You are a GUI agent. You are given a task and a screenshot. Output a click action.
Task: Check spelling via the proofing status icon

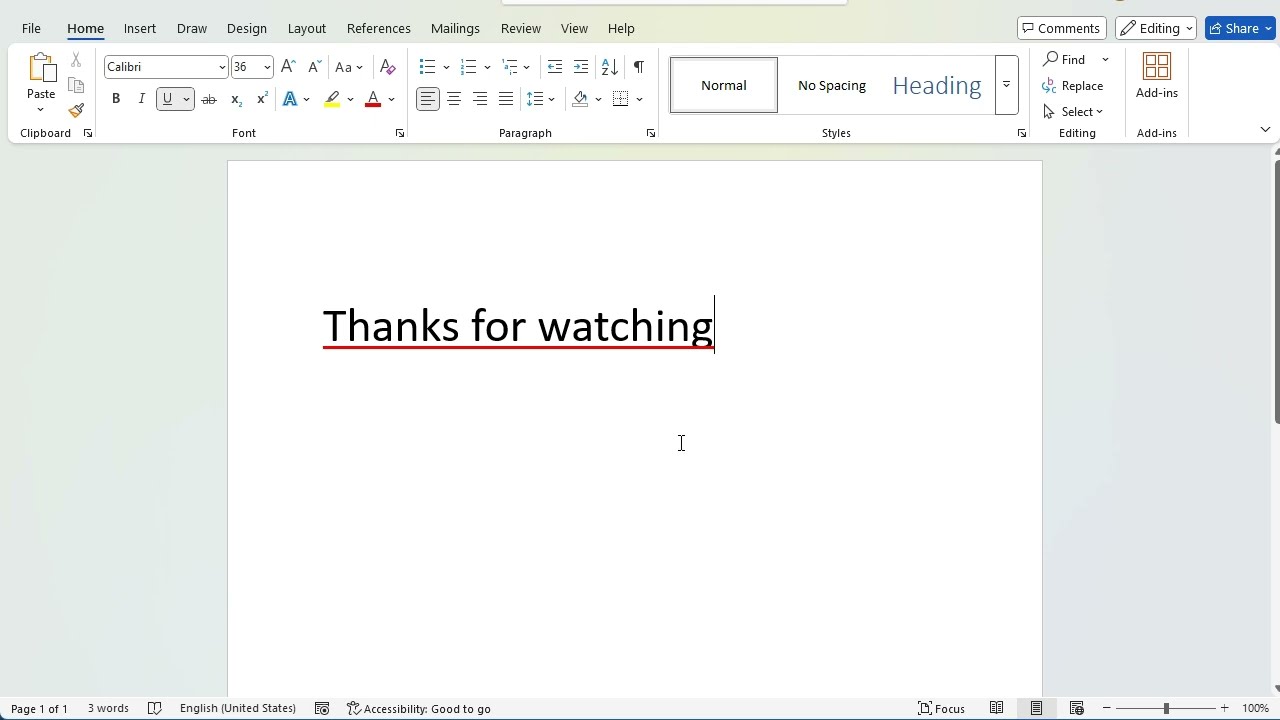click(155, 708)
